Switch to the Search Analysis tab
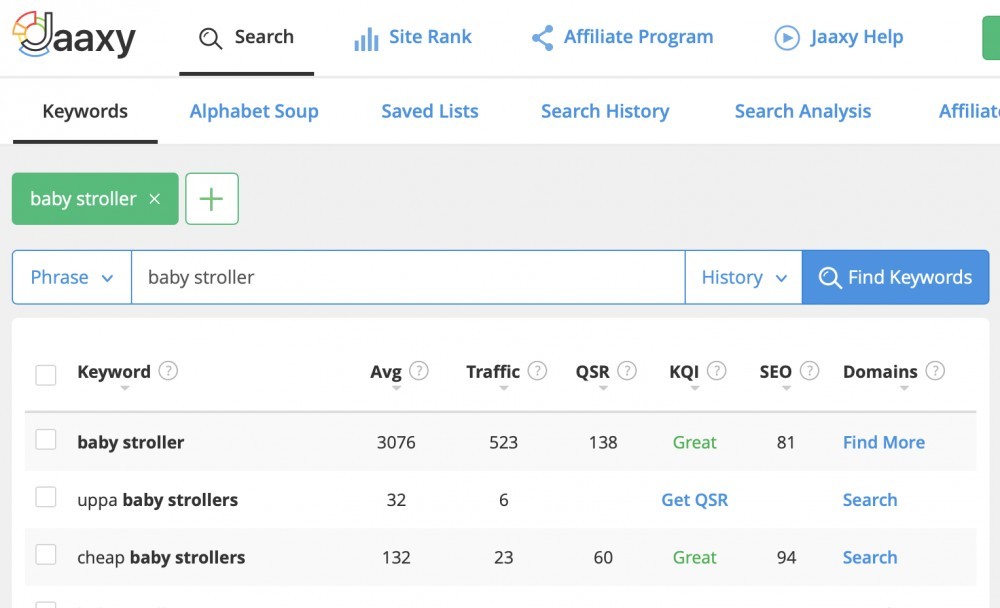The height and width of the screenshot is (608, 1000). (803, 112)
